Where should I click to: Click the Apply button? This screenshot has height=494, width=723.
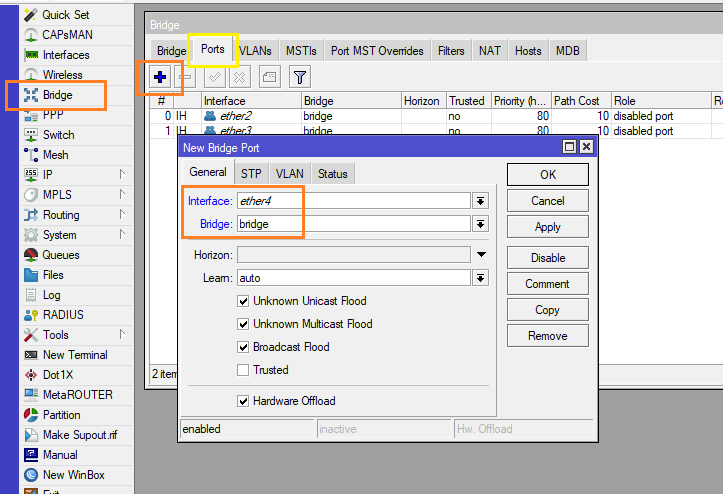tap(547, 227)
